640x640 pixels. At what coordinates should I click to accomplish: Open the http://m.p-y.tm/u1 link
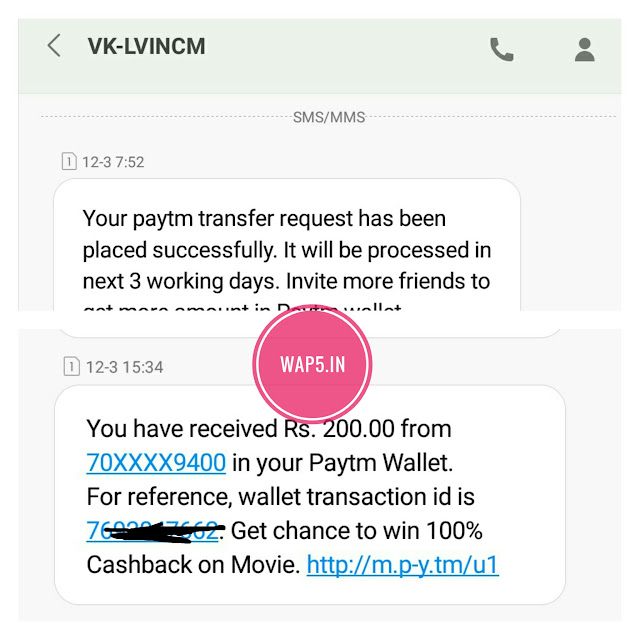tap(402, 565)
